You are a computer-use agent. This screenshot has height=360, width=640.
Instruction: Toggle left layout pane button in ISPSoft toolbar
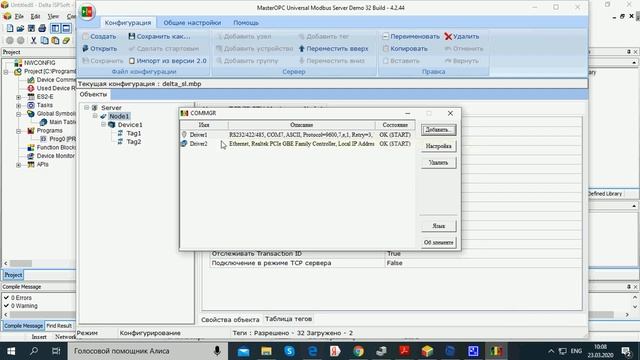click(55, 28)
